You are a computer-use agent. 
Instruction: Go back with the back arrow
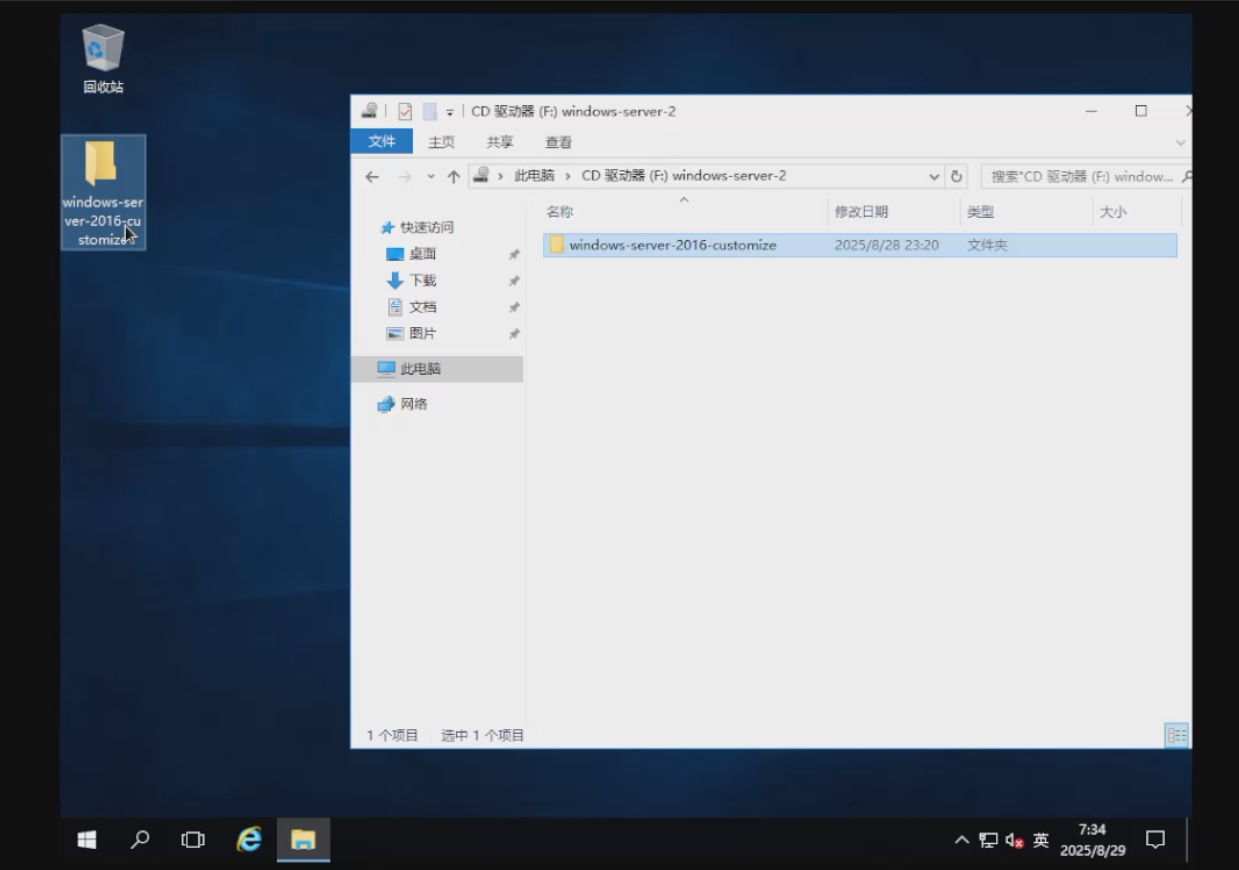[x=372, y=176]
